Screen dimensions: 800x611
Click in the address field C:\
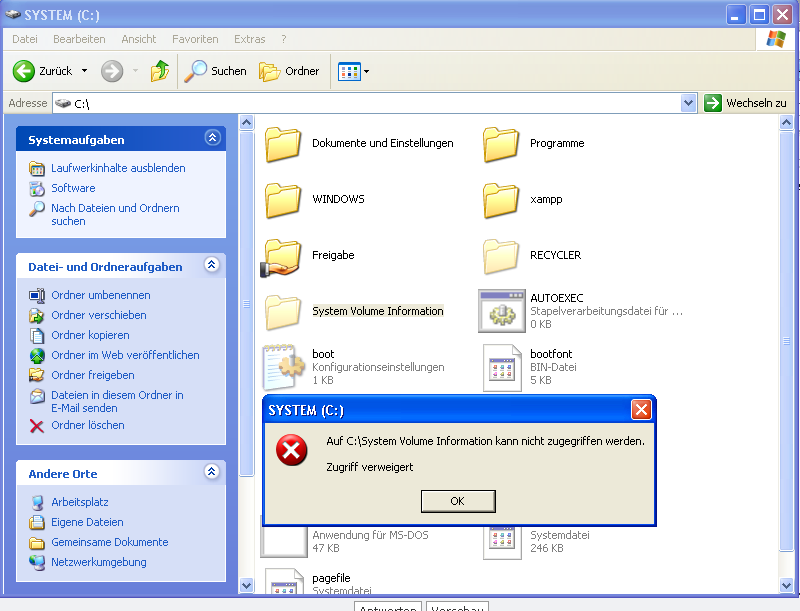click(x=366, y=104)
